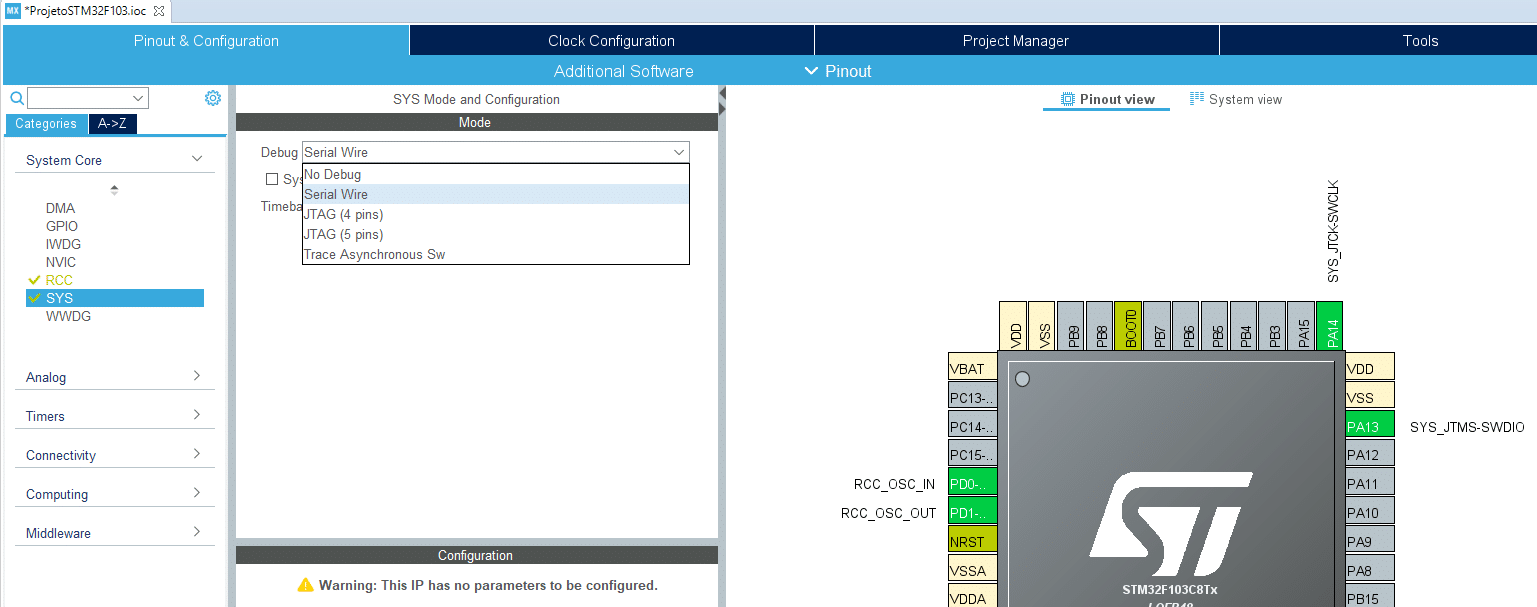Click the PB9 pin at chip top
Image resolution: width=1537 pixels, height=607 pixels.
[1070, 326]
